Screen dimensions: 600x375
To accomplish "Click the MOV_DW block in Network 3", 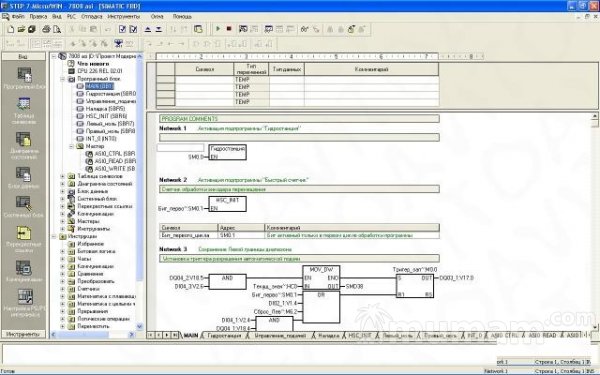I will pos(321,277).
